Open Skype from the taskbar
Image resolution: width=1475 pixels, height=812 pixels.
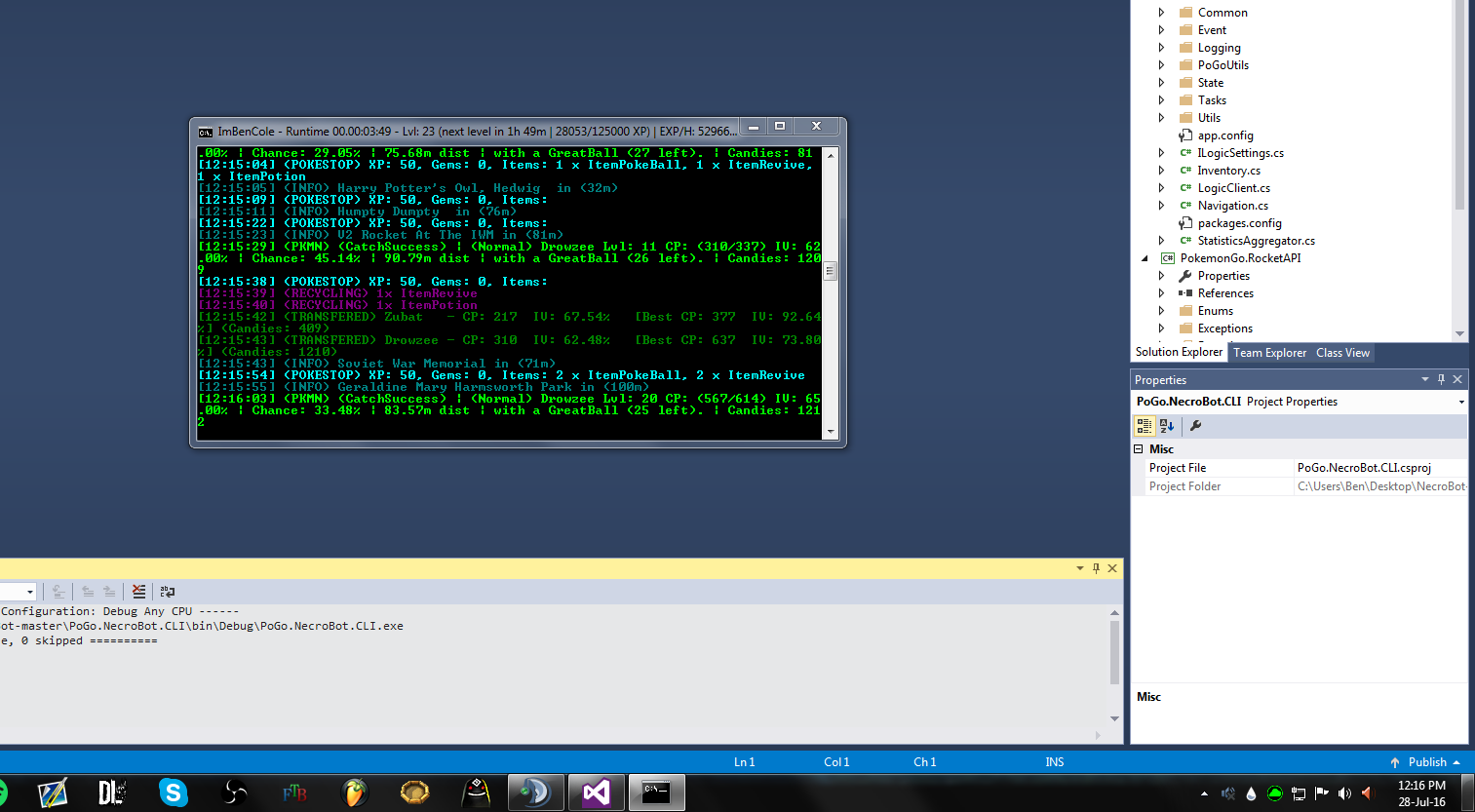(174, 793)
